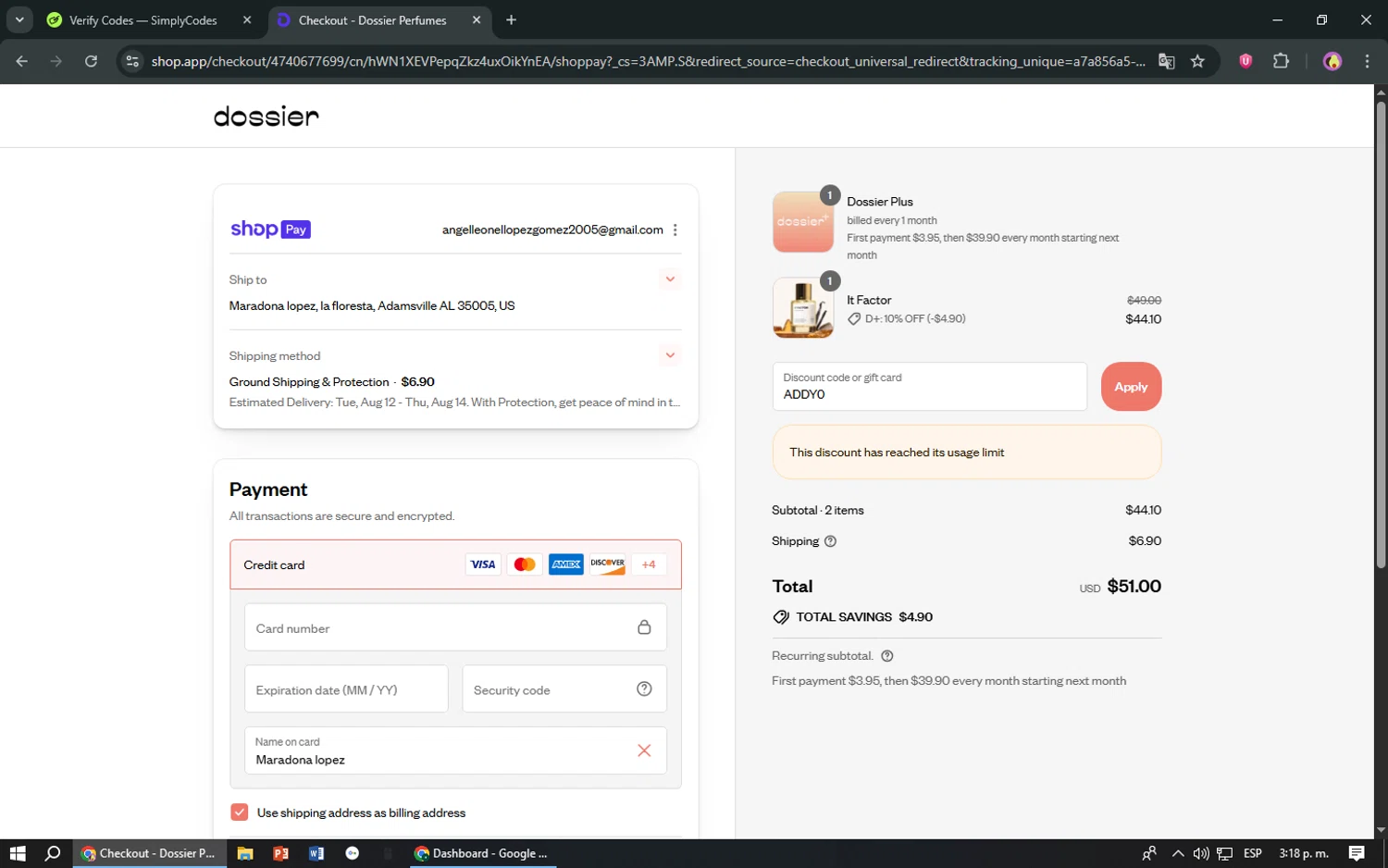
Task: Open PowerPoint from taskbar
Action: coord(281,853)
